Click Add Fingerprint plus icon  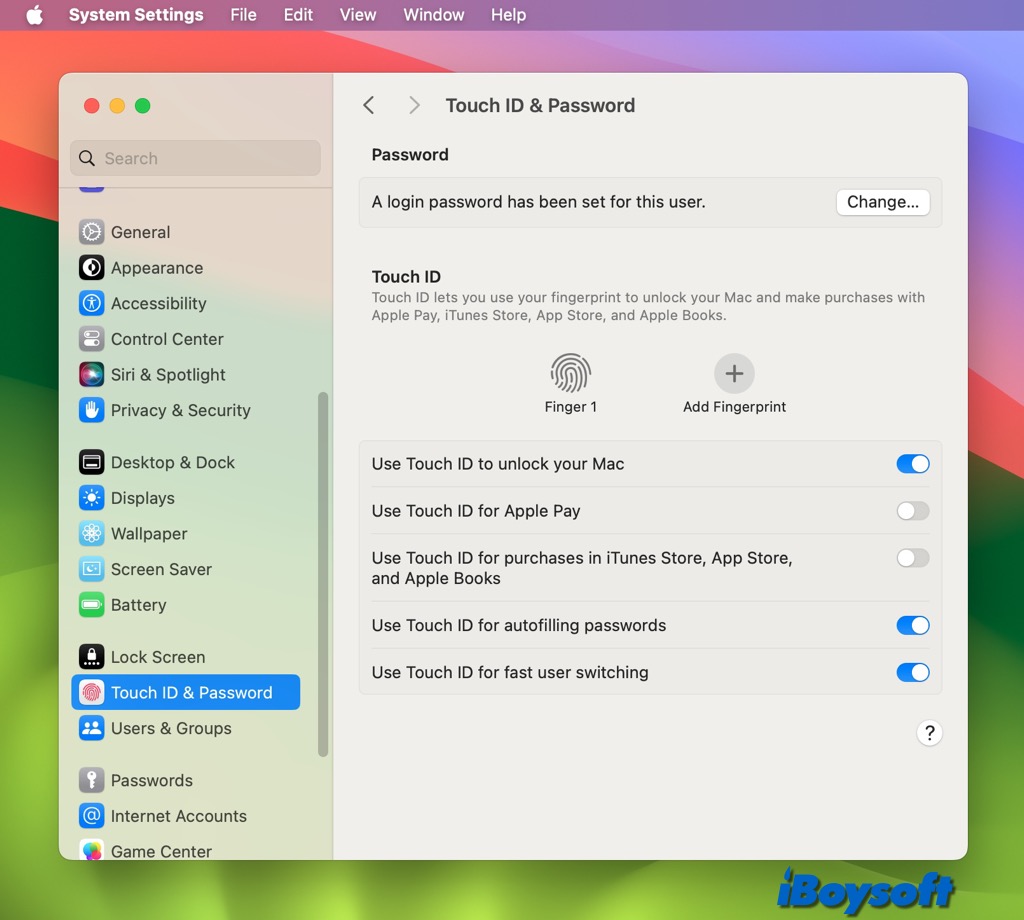[734, 371]
